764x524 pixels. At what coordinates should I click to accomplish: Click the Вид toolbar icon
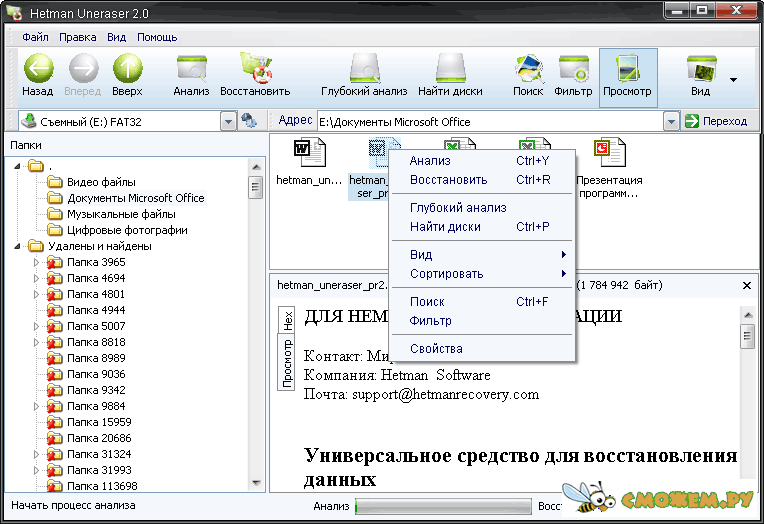pos(701,75)
